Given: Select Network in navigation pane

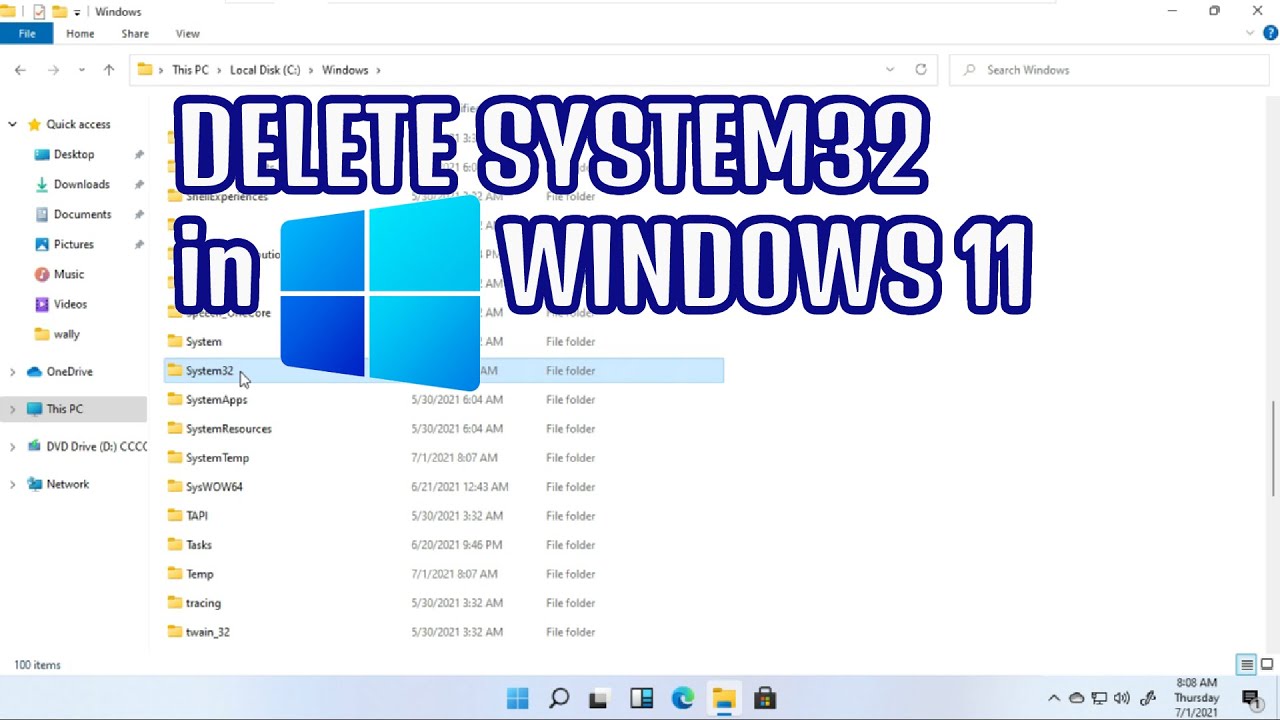Looking at the screenshot, I should click(x=67, y=484).
